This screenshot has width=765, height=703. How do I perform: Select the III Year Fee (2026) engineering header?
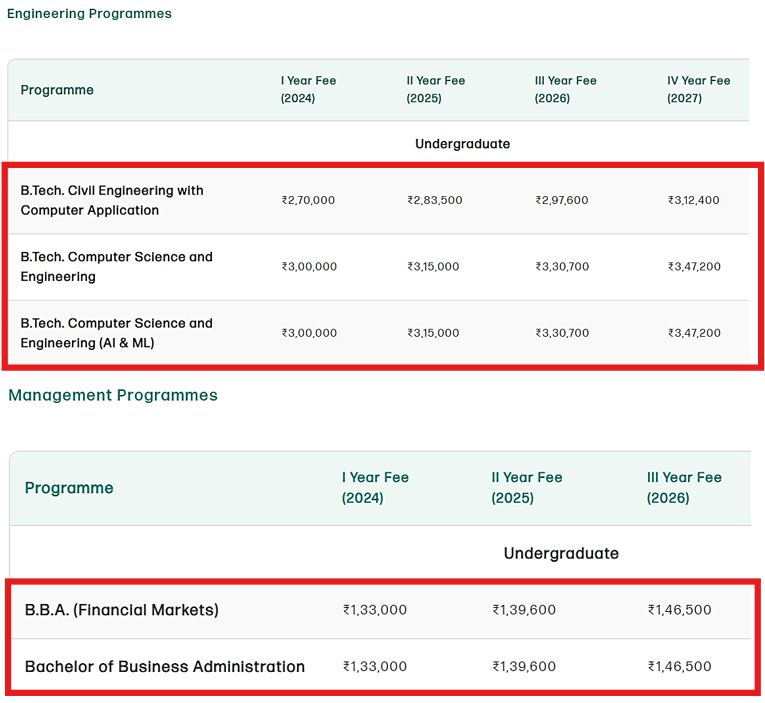(x=565, y=89)
